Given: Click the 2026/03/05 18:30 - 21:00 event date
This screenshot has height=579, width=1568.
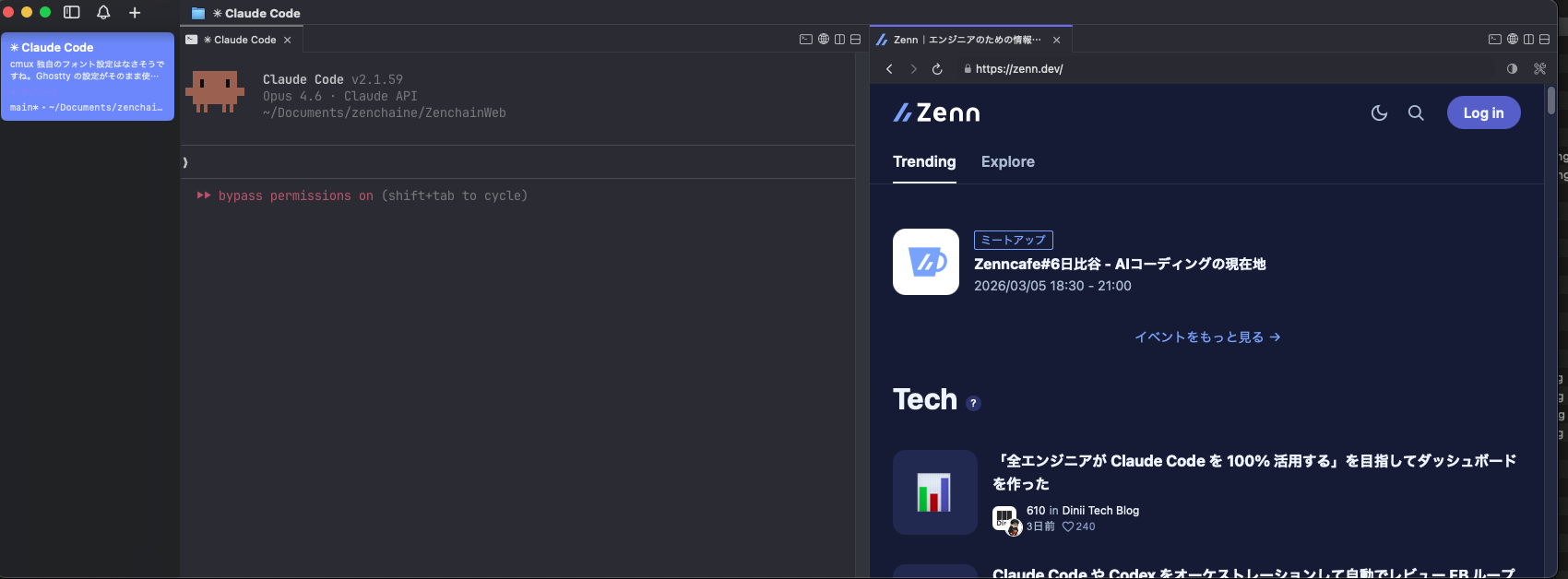Looking at the screenshot, I should 1052,286.
